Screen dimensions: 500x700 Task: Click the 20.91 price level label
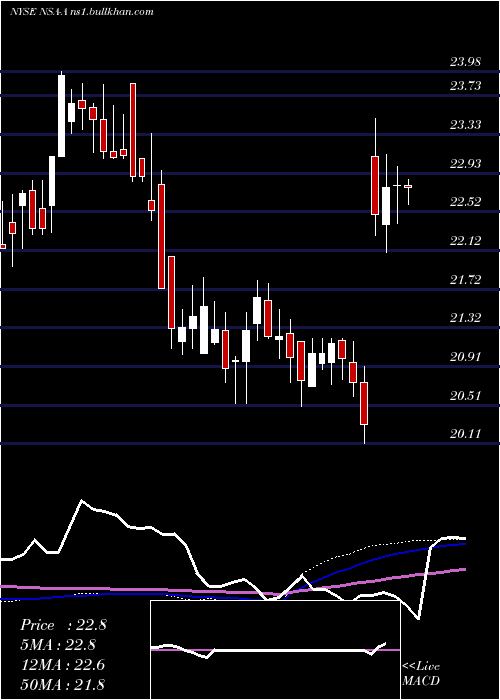pos(465,357)
